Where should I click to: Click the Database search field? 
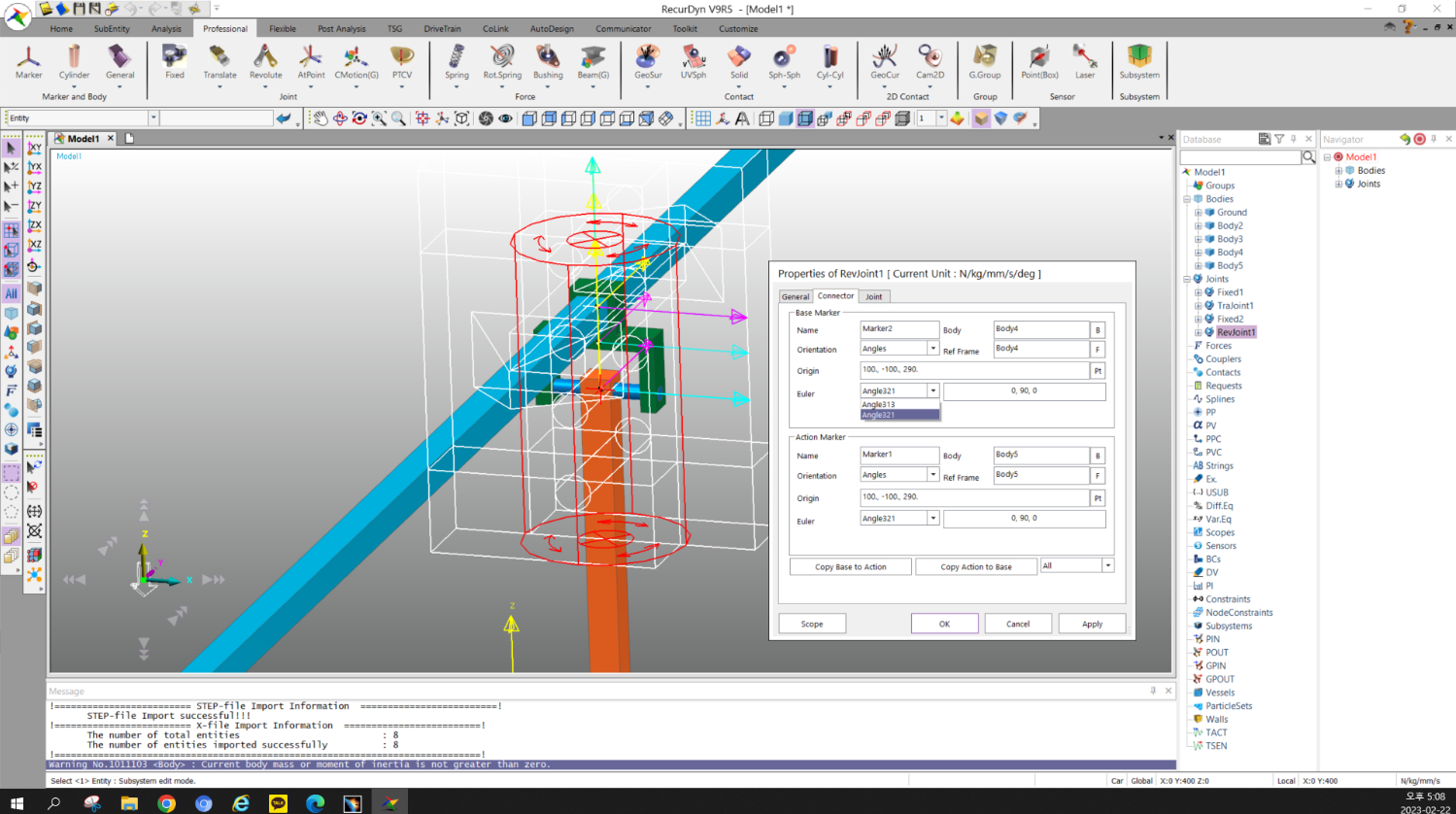click(1240, 156)
